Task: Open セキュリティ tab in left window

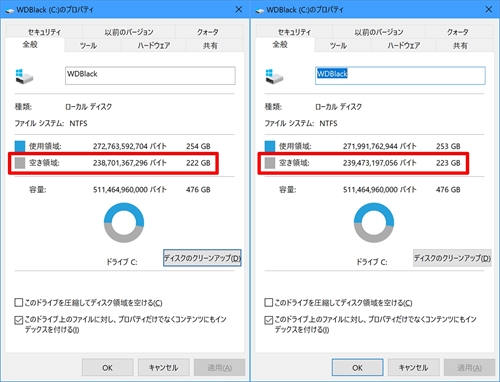Action: click(44, 32)
